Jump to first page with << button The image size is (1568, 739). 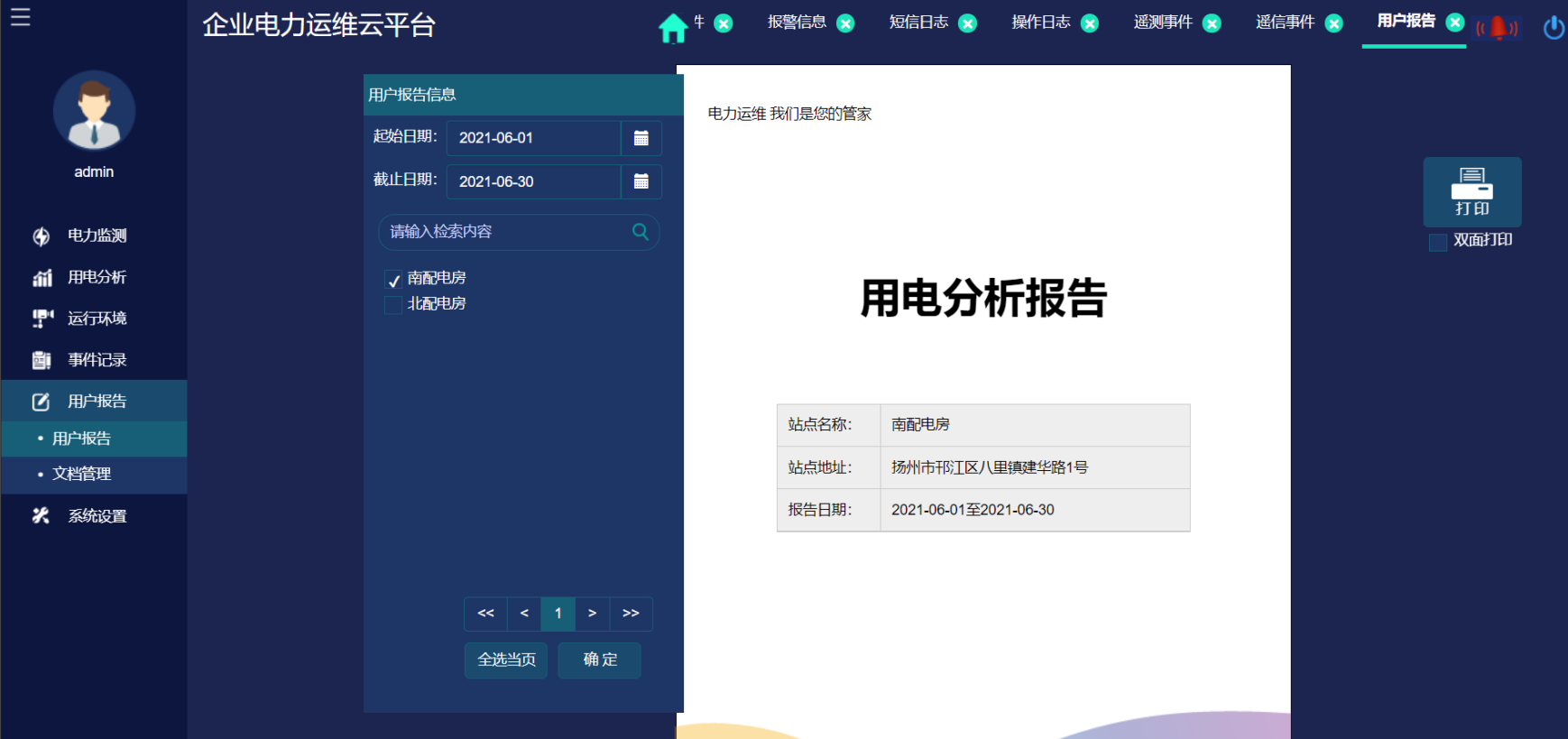(486, 614)
